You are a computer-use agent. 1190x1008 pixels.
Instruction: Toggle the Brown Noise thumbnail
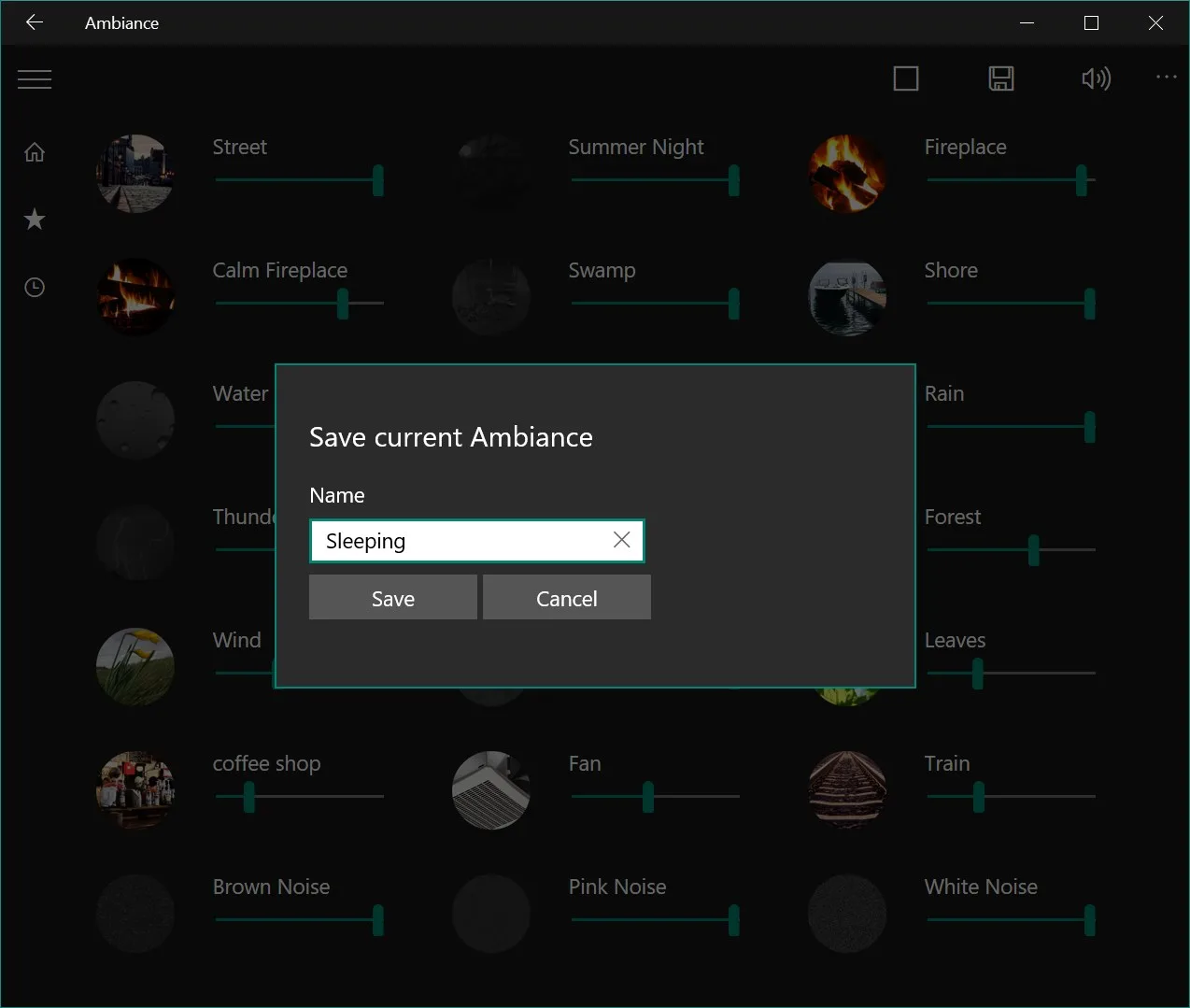pyautogui.click(x=135, y=914)
